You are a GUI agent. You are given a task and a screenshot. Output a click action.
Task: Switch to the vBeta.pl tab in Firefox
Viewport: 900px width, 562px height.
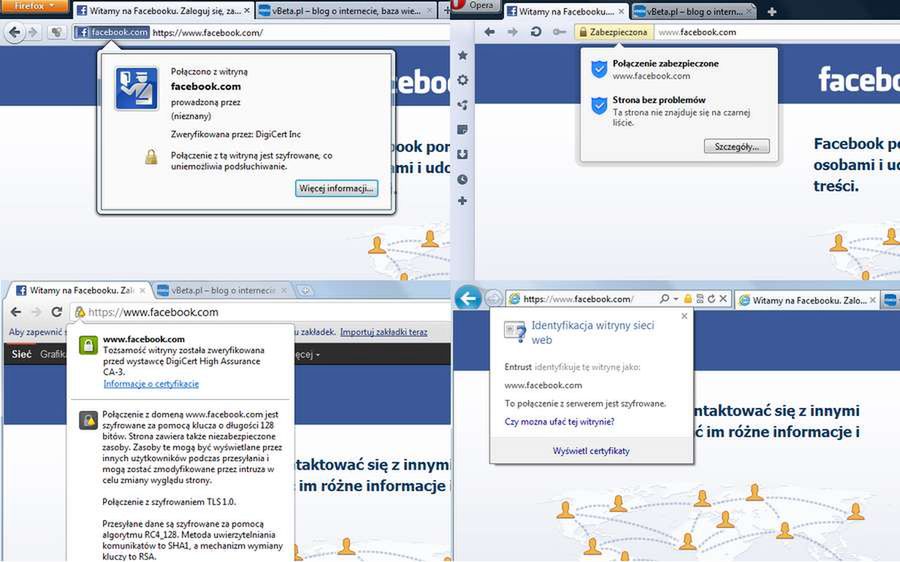(344, 10)
